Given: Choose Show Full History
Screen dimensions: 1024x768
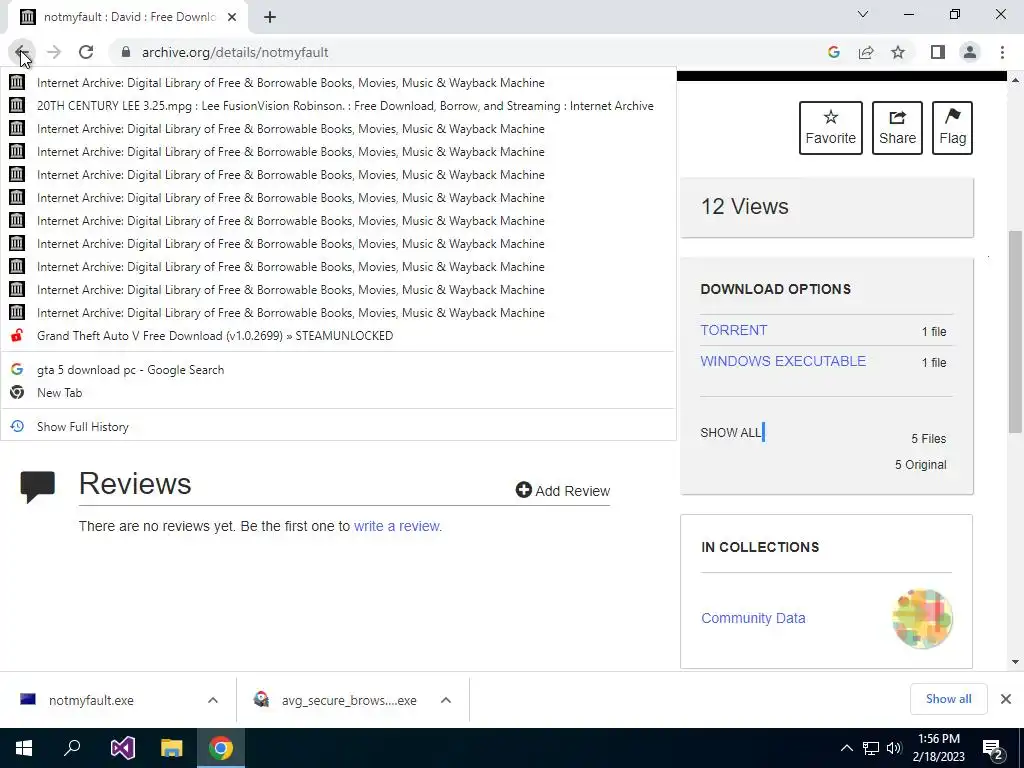Looking at the screenshot, I should tap(338, 426).
